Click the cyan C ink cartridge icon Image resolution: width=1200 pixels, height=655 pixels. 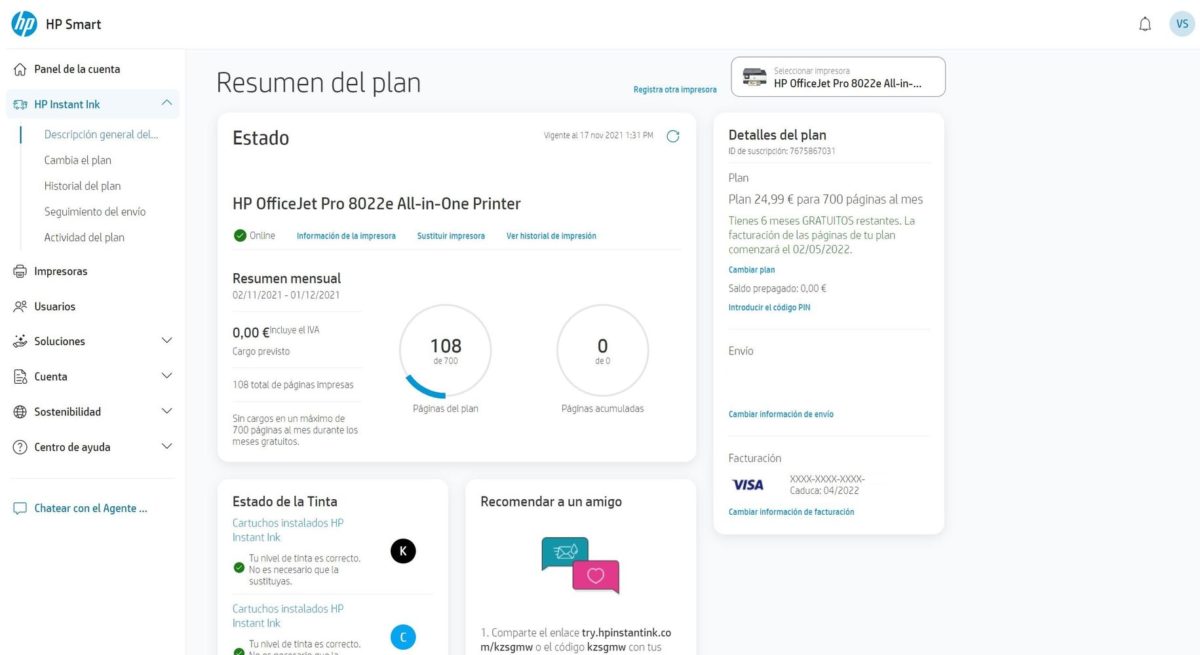pos(403,636)
